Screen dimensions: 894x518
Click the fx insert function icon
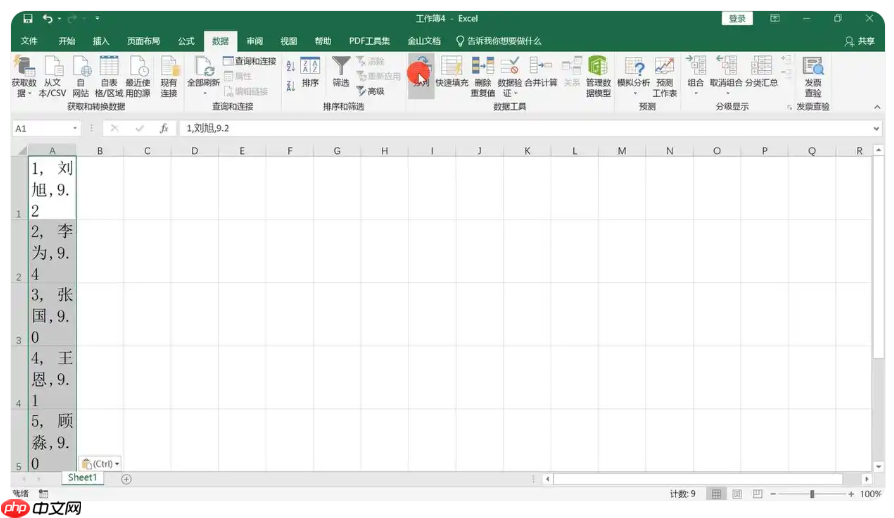click(x=164, y=128)
